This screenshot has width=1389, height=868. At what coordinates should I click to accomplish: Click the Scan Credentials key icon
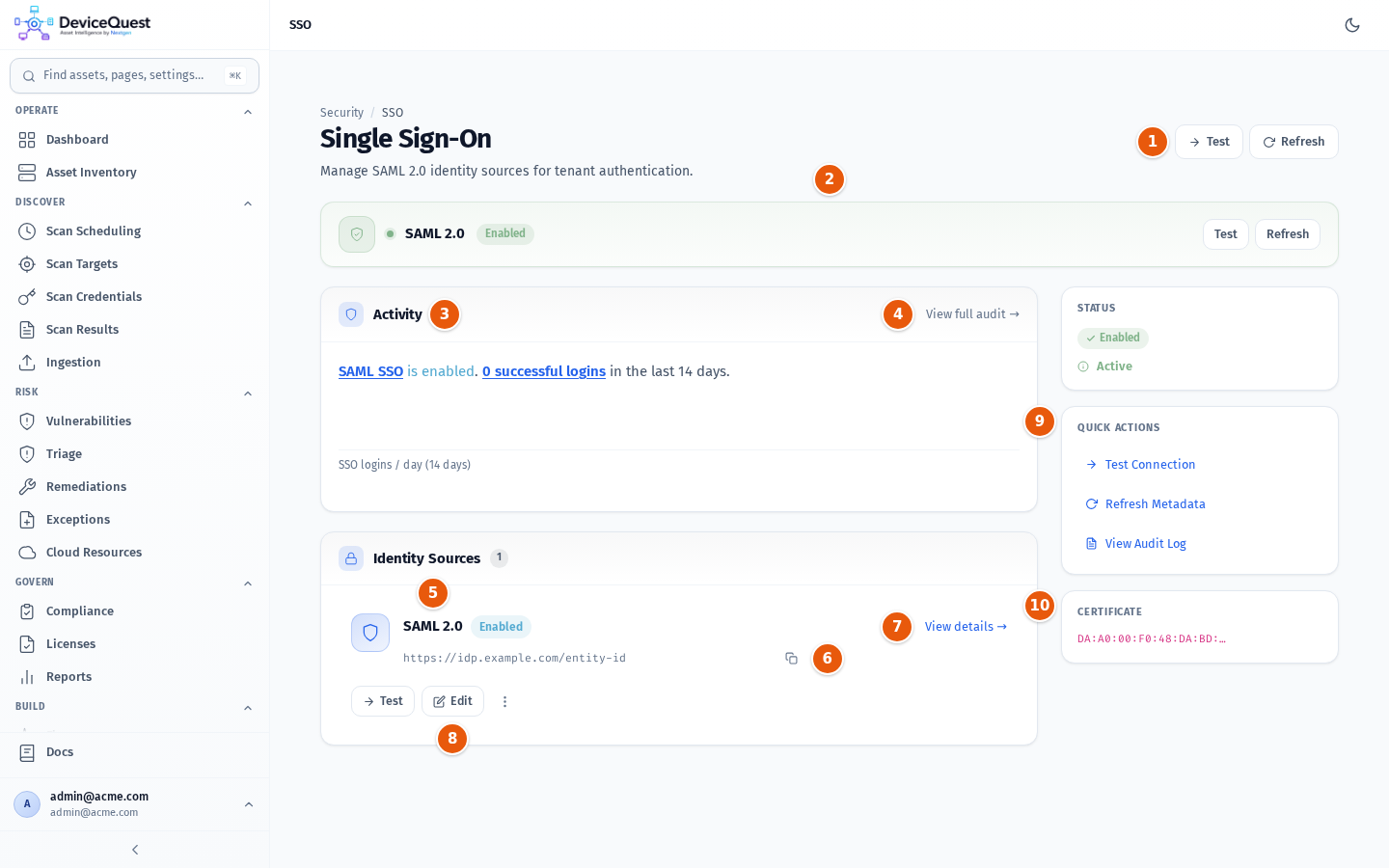(x=27, y=297)
